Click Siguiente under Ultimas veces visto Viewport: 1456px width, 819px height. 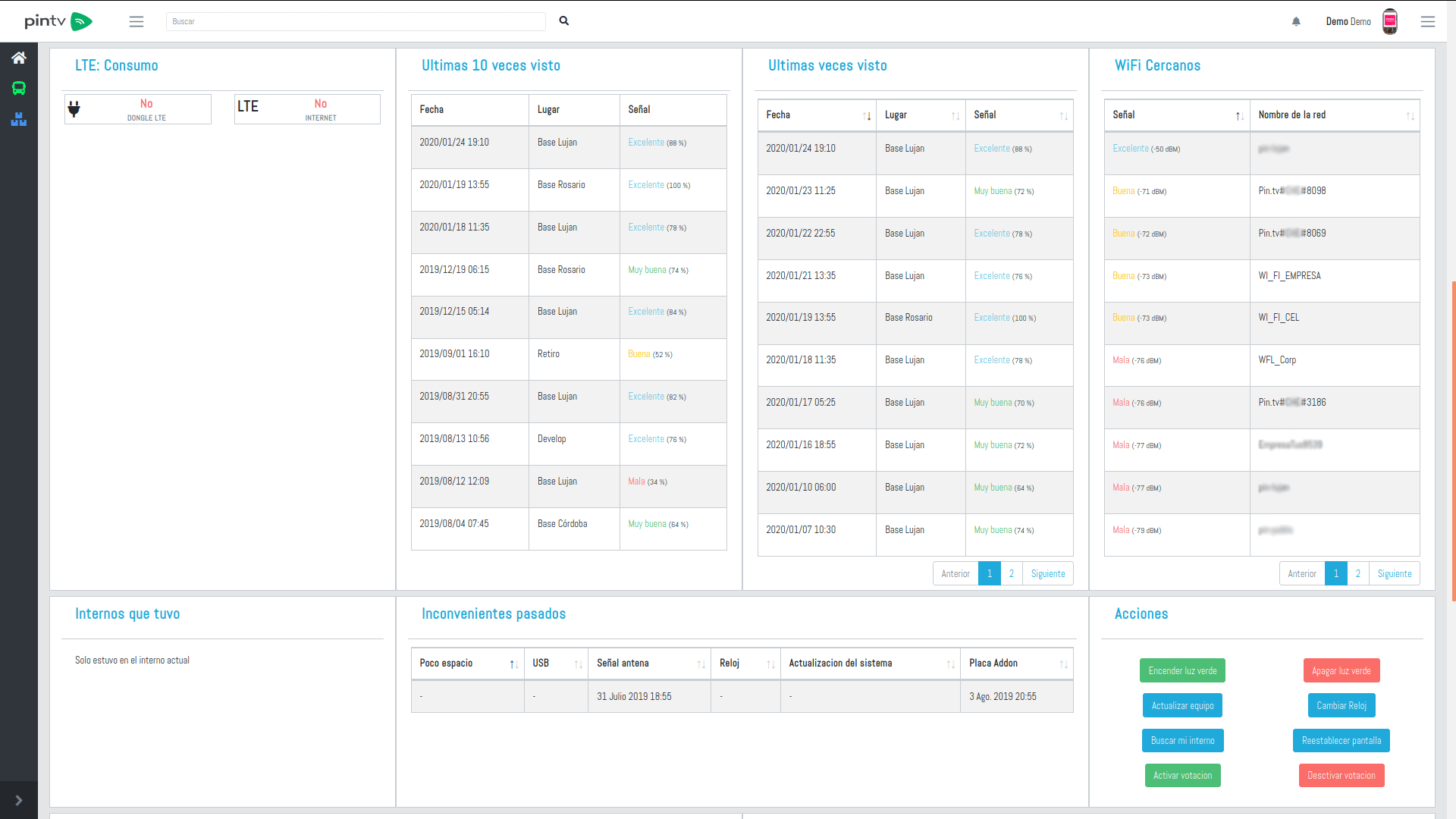[x=1047, y=574]
